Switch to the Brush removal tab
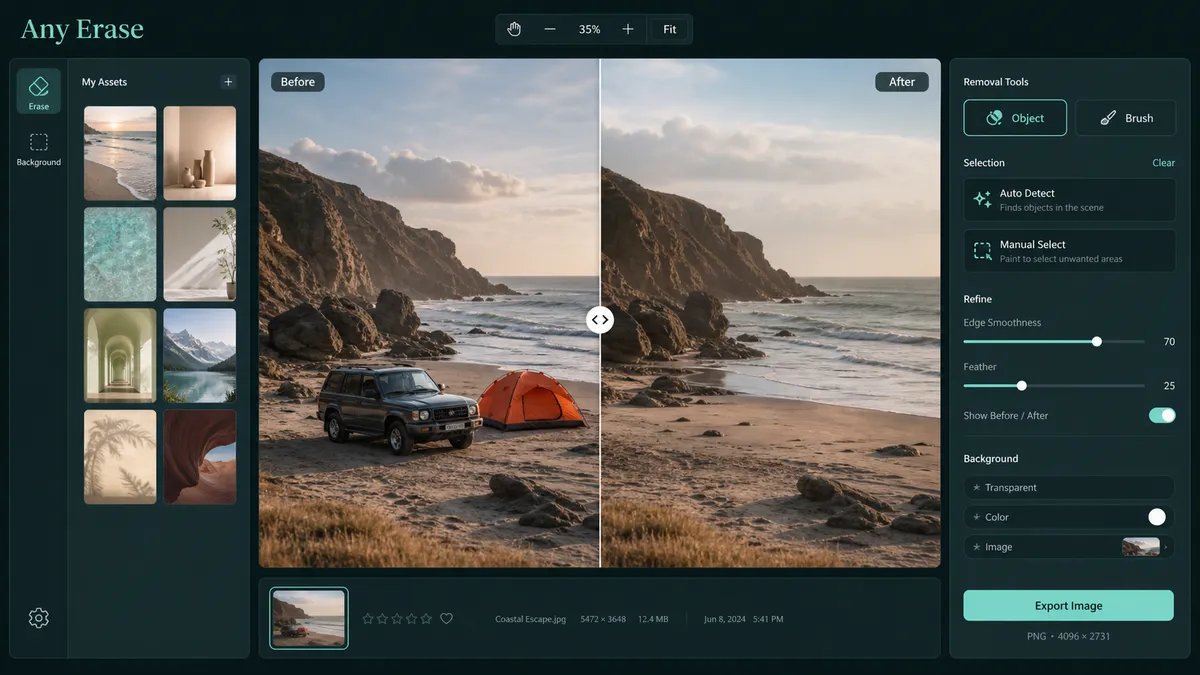Image resolution: width=1200 pixels, height=675 pixels. click(1125, 118)
